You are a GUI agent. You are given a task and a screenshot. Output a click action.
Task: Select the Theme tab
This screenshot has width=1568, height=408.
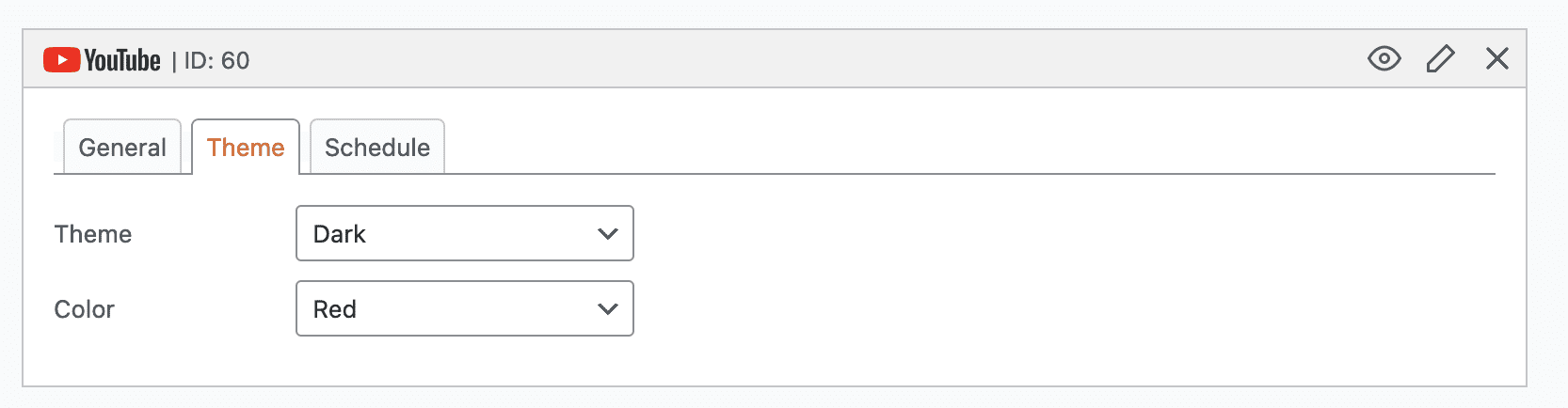pyautogui.click(x=246, y=148)
